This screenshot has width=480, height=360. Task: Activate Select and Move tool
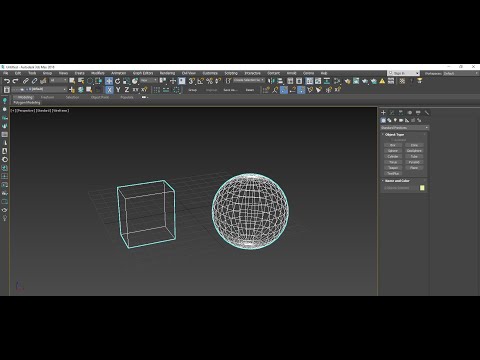coord(109,81)
